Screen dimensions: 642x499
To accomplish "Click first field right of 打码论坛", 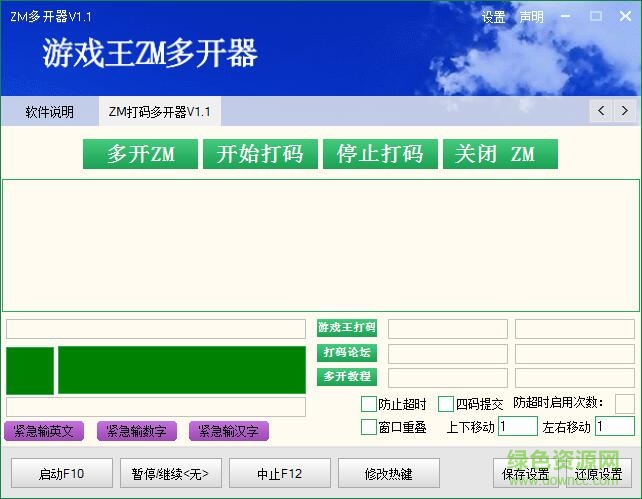I will [448, 354].
